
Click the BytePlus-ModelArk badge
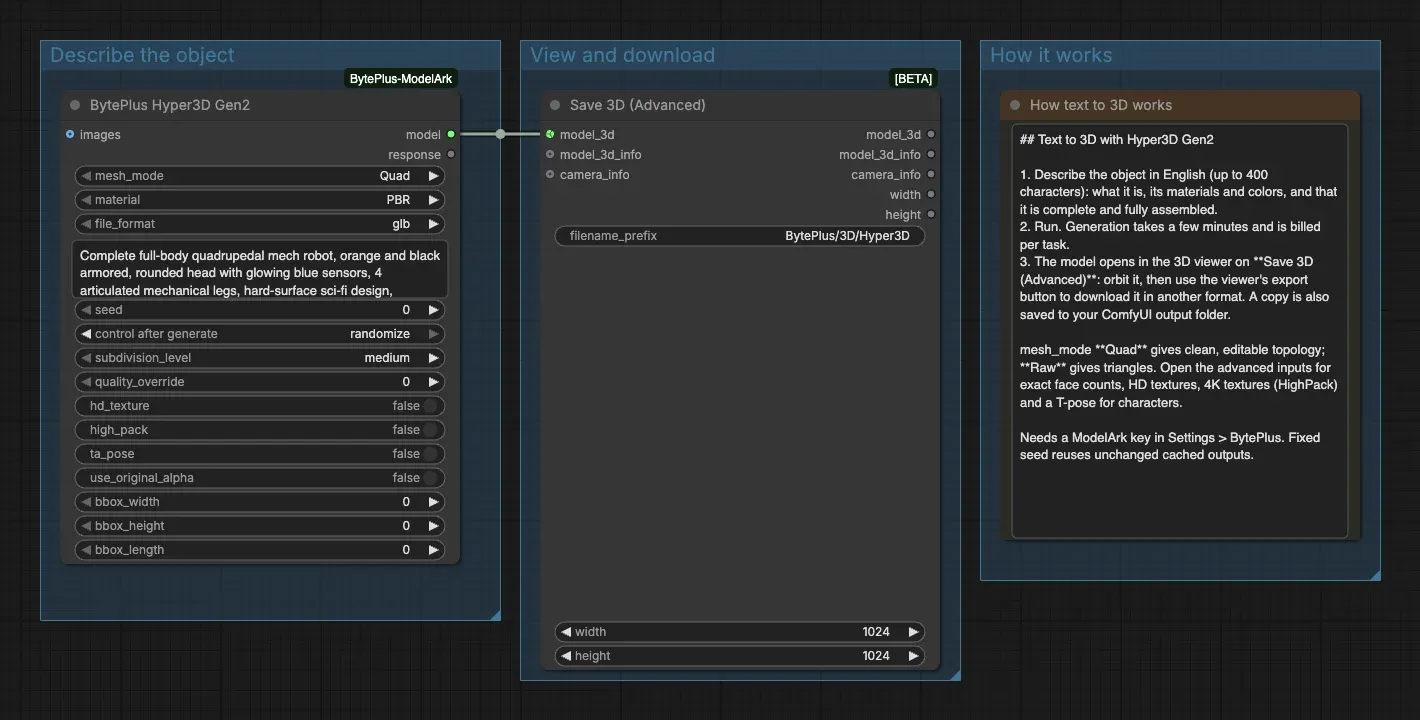(402, 79)
